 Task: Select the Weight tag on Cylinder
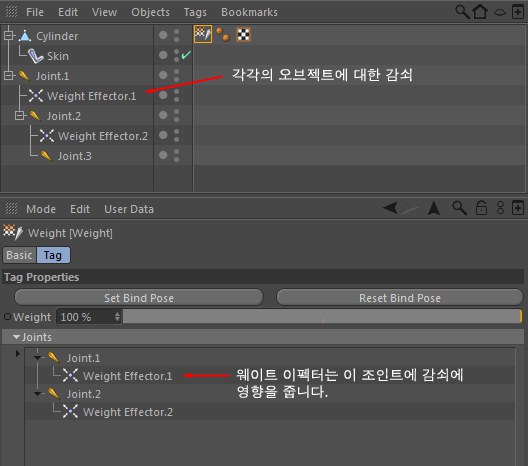click(203, 34)
